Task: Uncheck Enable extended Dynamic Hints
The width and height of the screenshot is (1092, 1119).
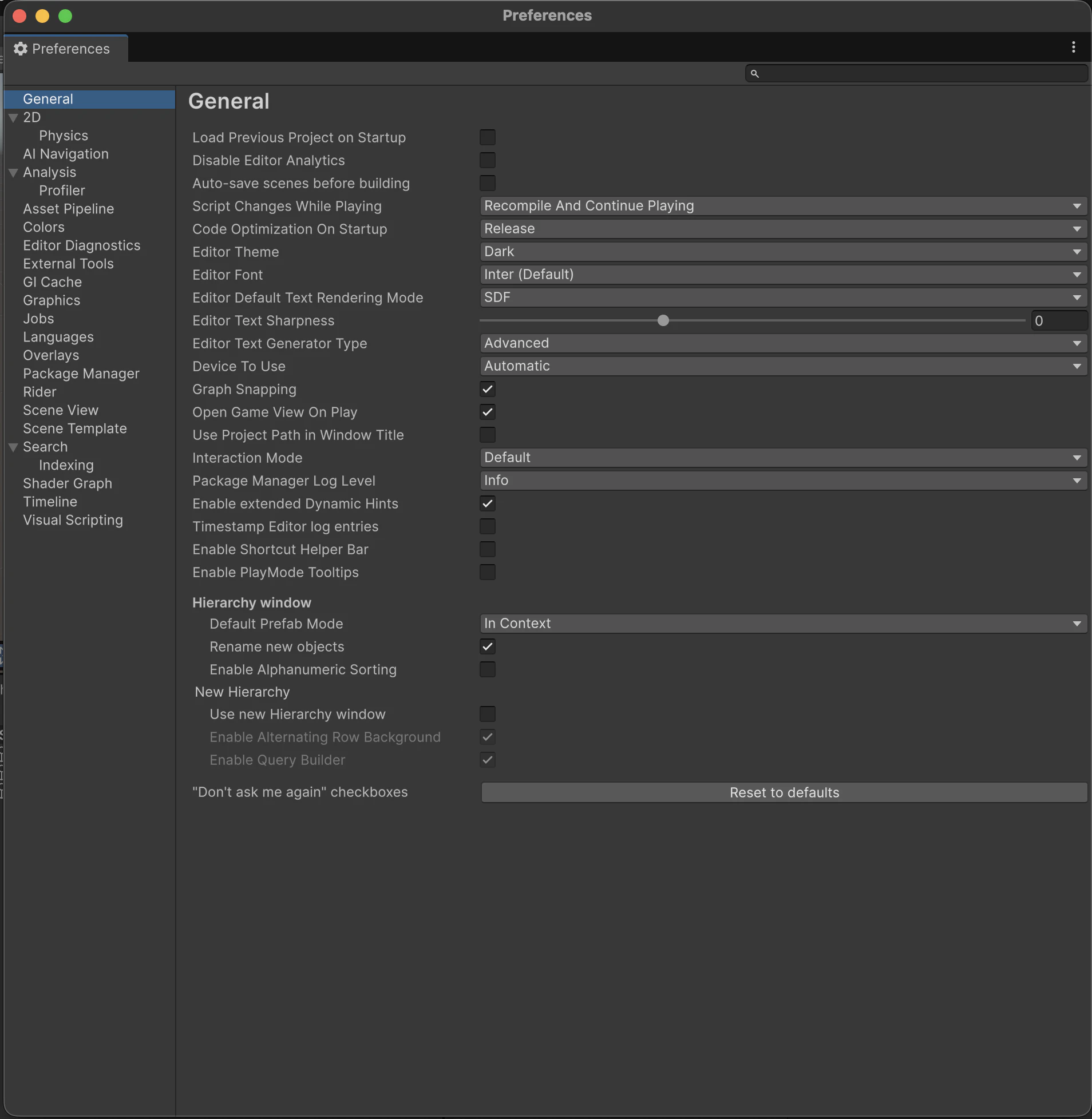Action: 488,504
